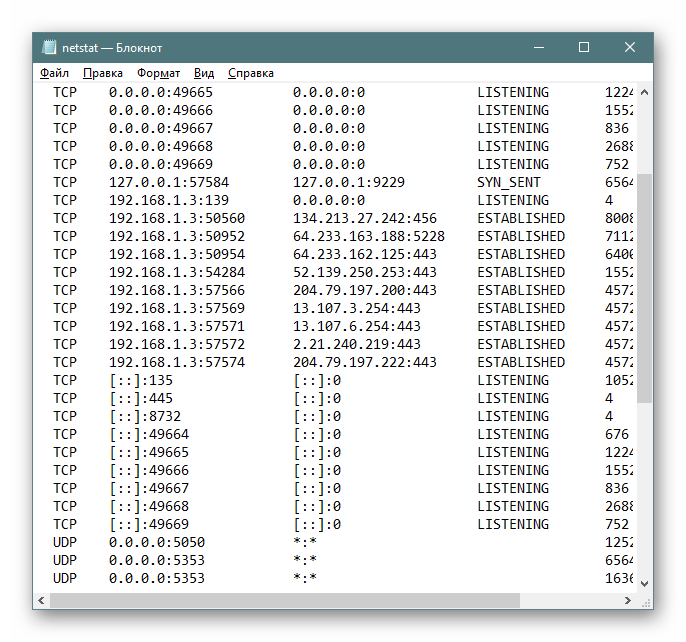
Task: Click local address [::]:445
Action: [141, 398]
